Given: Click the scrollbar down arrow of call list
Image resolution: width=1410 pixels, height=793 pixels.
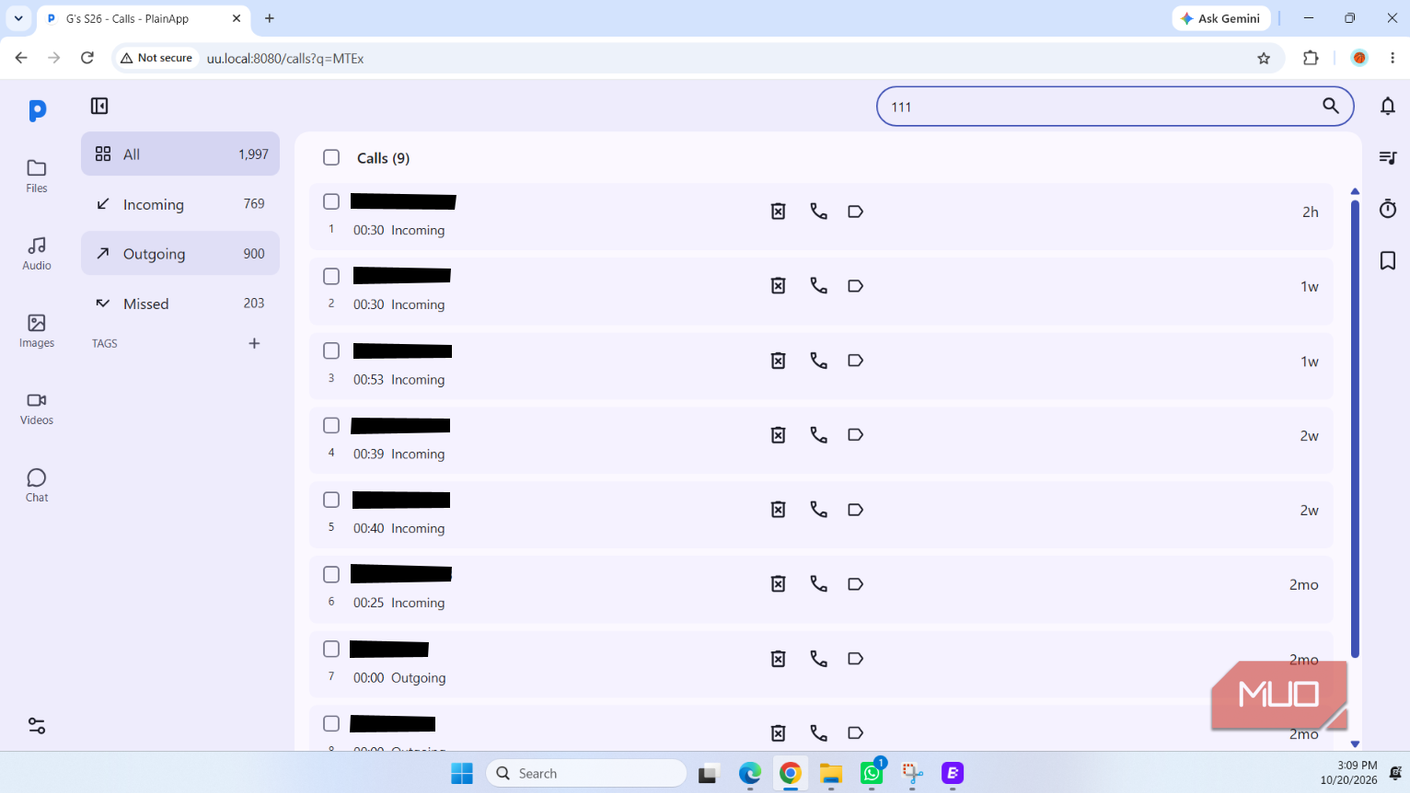Looking at the screenshot, I should pyautogui.click(x=1355, y=744).
